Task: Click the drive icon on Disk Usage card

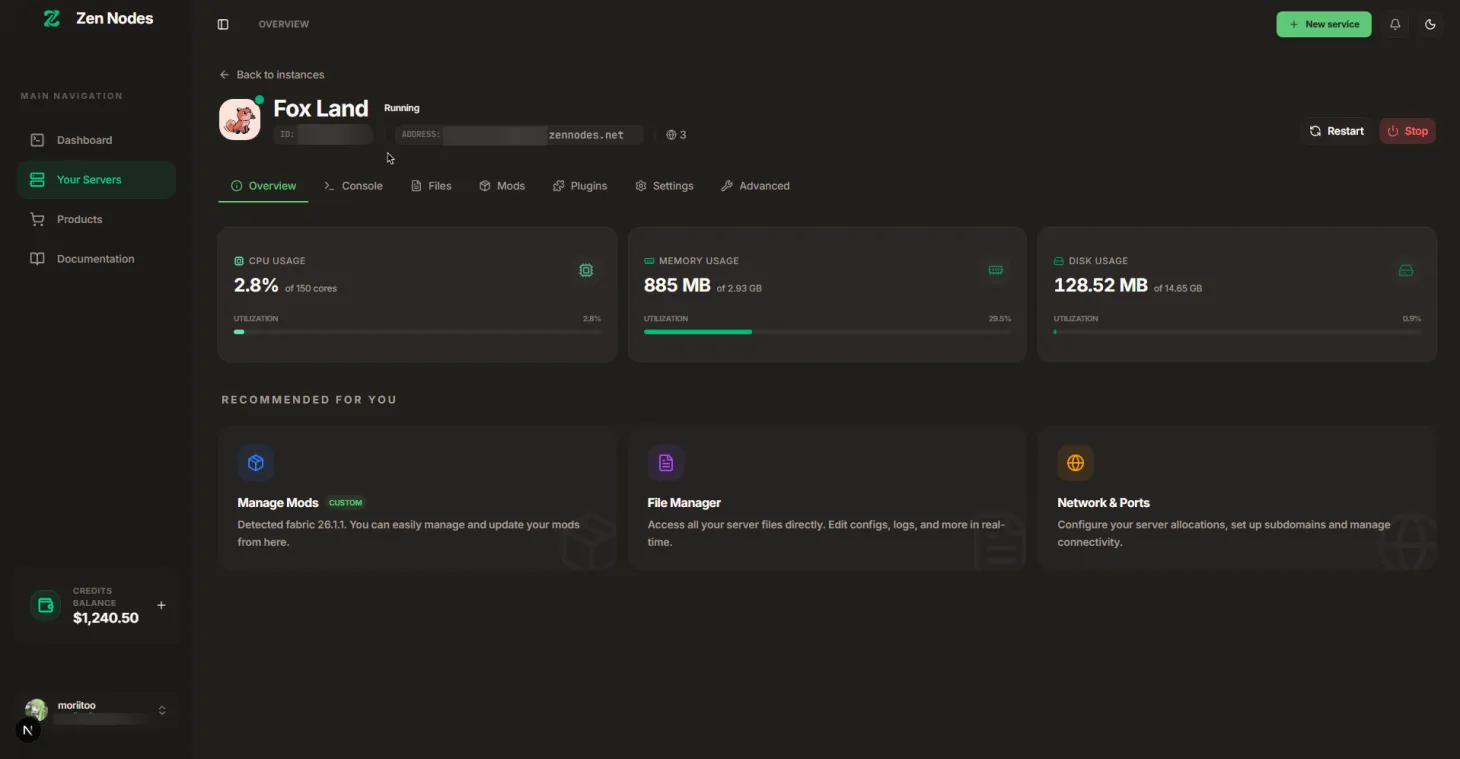Action: pos(1405,270)
